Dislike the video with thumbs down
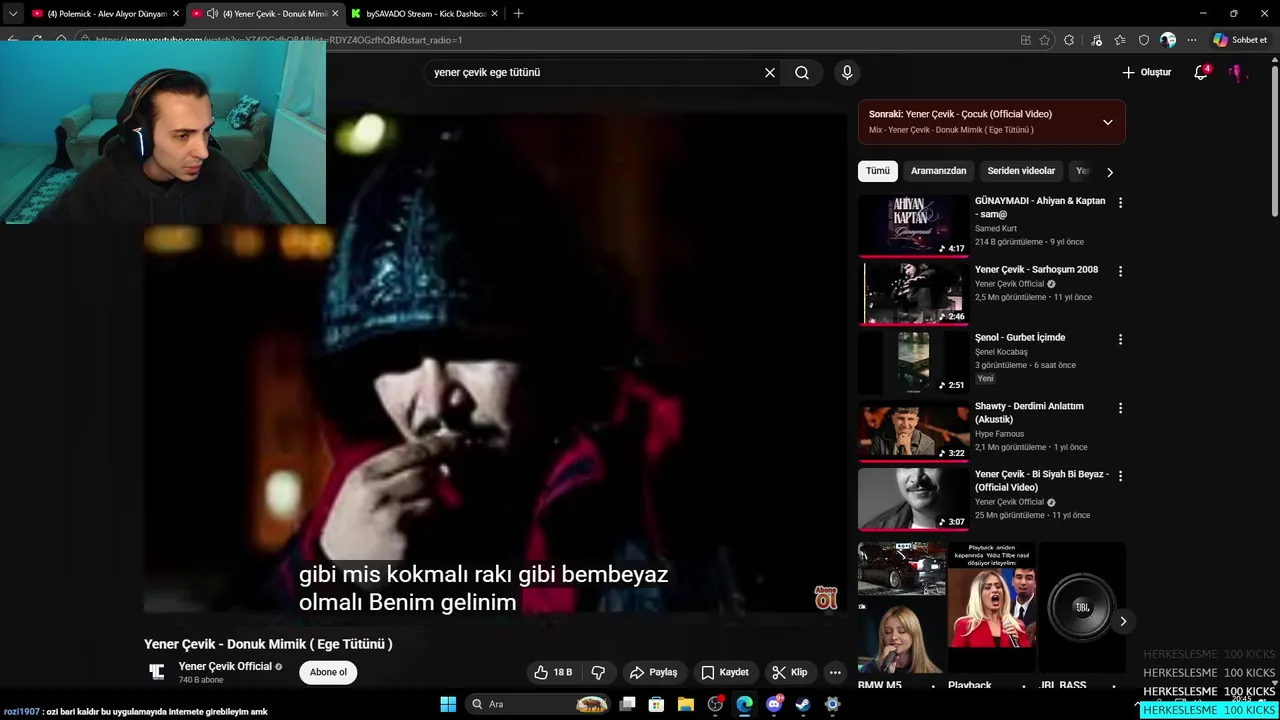The image size is (1280, 720). click(598, 672)
